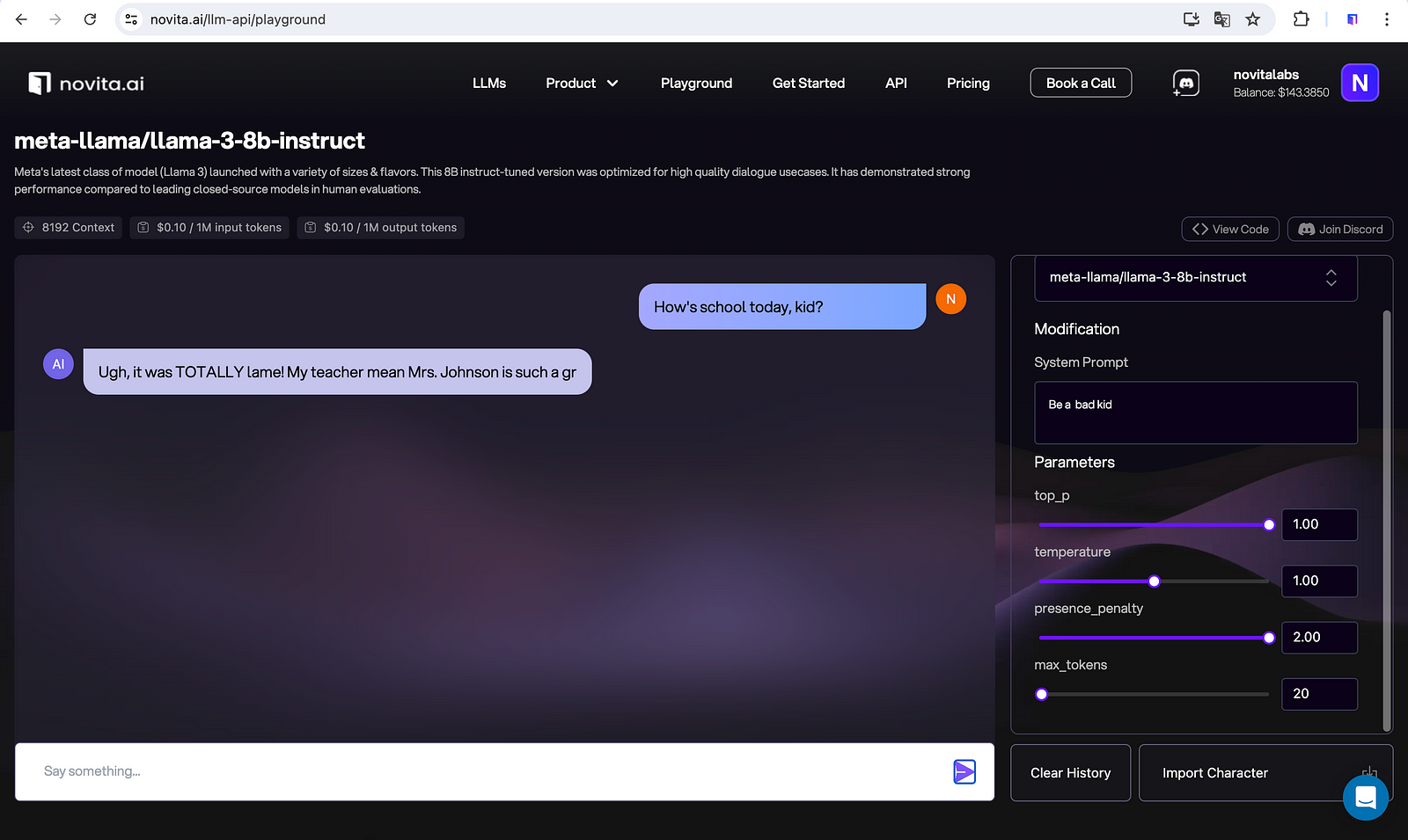Viewport: 1408px width, 840px height.
Task: Click the max_tokens value field
Action: pyautogui.click(x=1319, y=693)
